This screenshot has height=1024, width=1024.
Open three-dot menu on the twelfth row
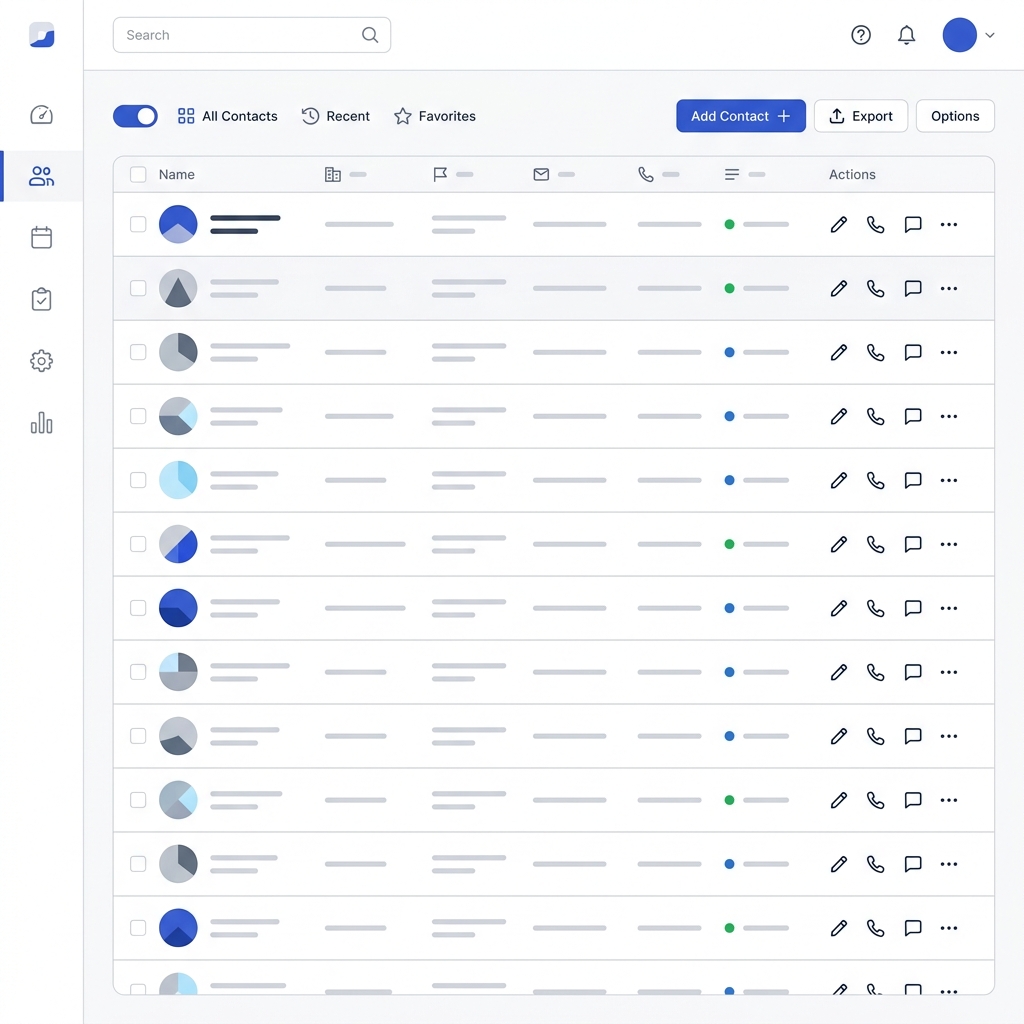[948, 928]
